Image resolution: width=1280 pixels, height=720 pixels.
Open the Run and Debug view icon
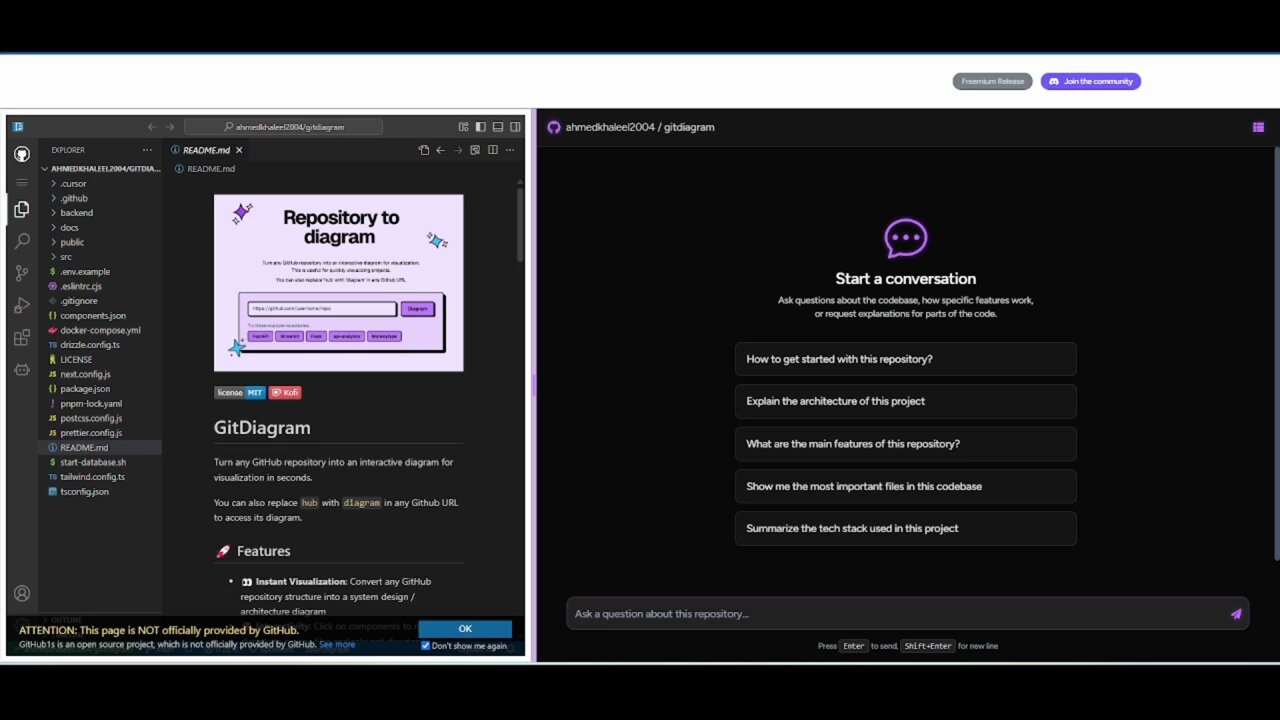click(x=22, y=305)
